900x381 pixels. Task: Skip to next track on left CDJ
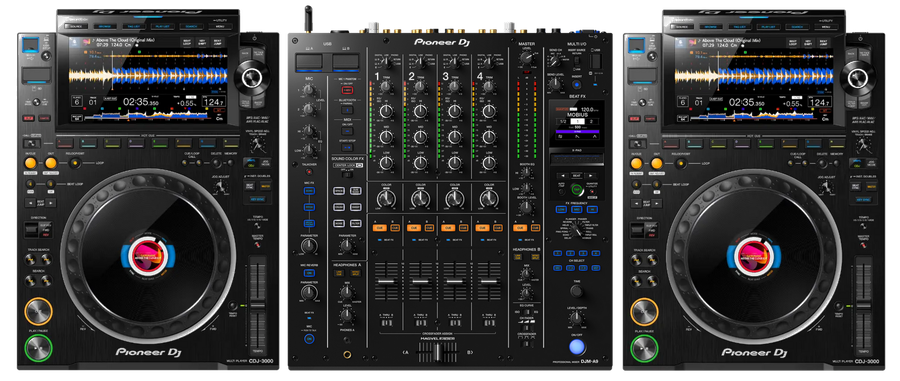point(46,259)
